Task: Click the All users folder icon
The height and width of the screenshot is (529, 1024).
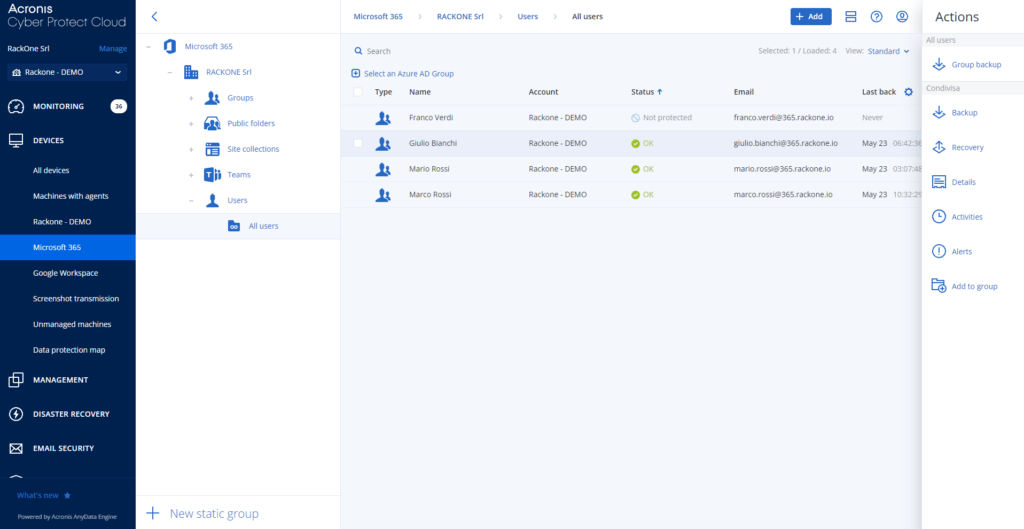Action: [x=234, y=226]
